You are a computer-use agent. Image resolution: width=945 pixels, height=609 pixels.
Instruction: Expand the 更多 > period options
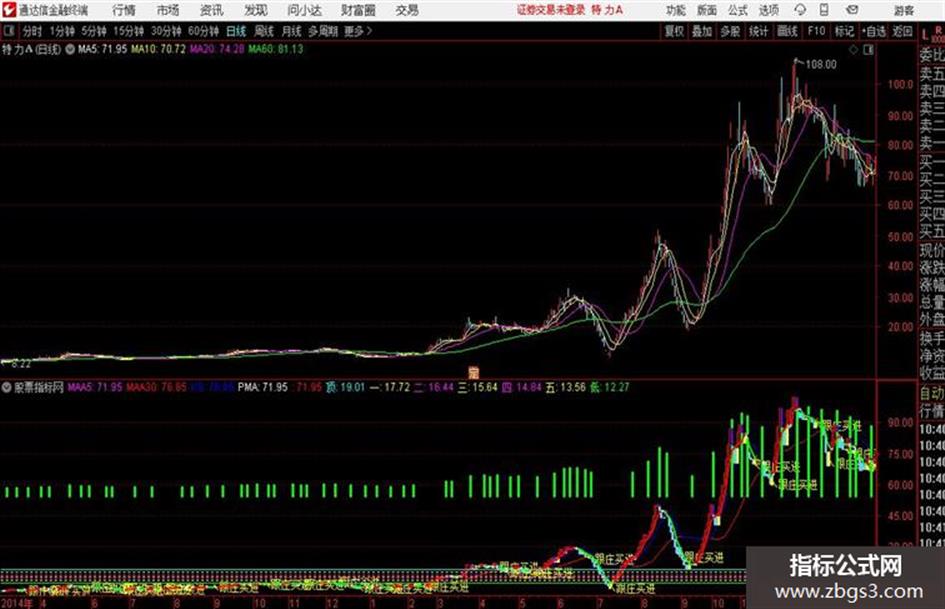click(358, 31)
